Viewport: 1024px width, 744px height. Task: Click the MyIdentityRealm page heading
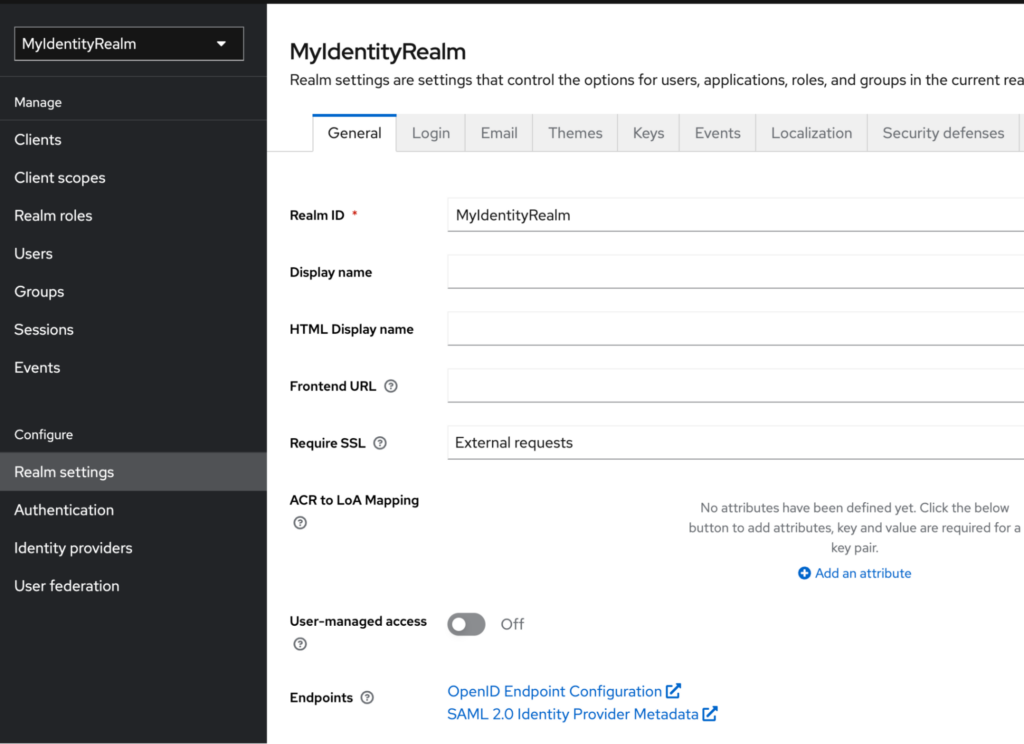click(x=377, y=52)
